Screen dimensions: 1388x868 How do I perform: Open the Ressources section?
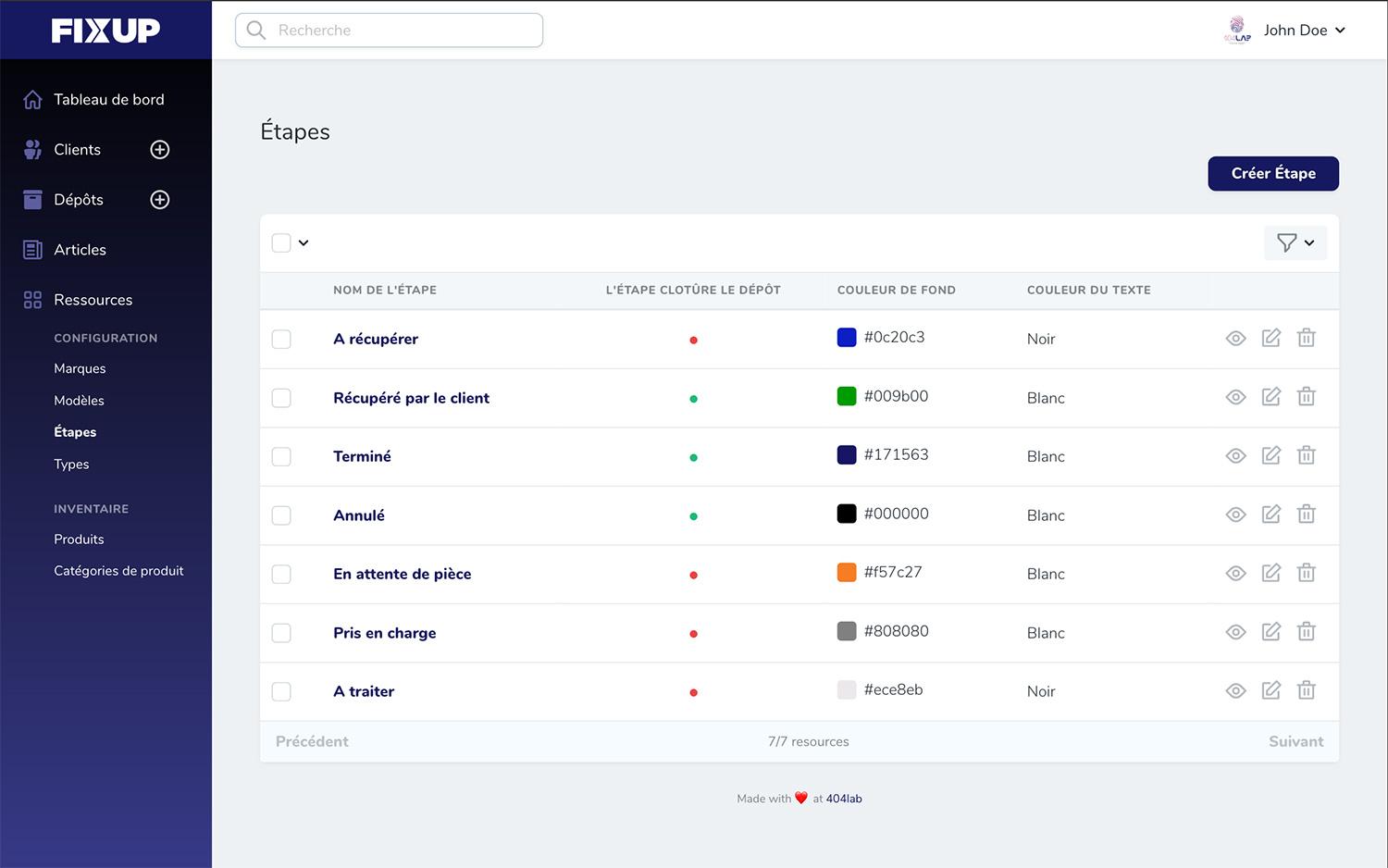(x=93, y=300)
